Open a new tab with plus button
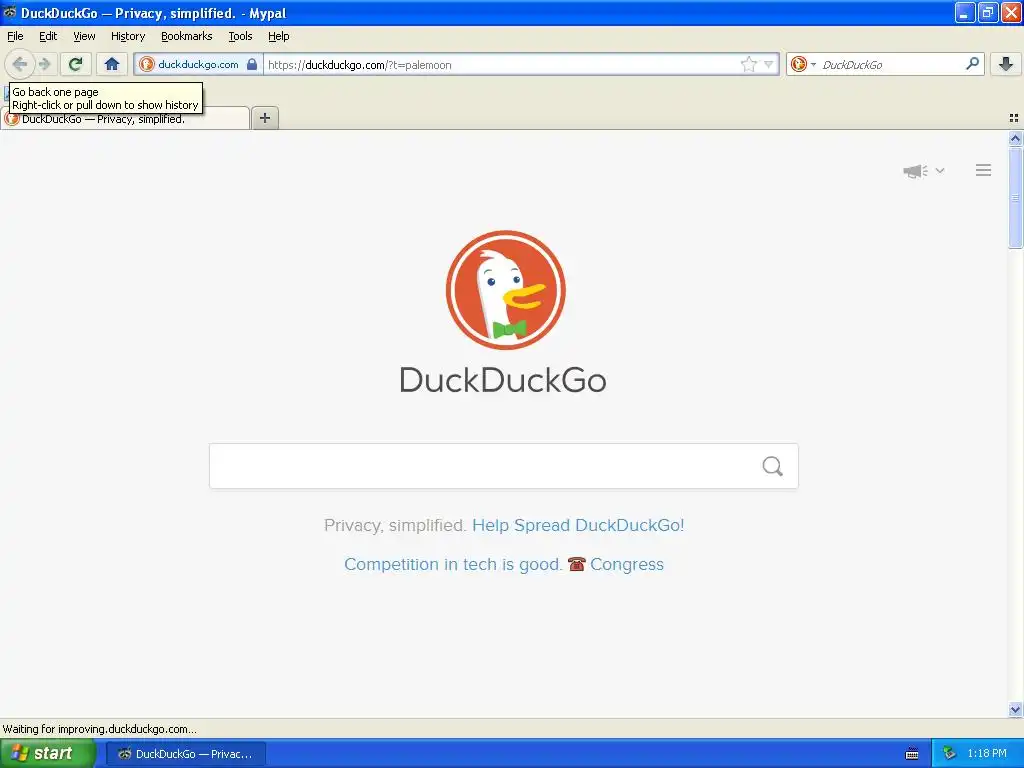 tap(264, 118)
